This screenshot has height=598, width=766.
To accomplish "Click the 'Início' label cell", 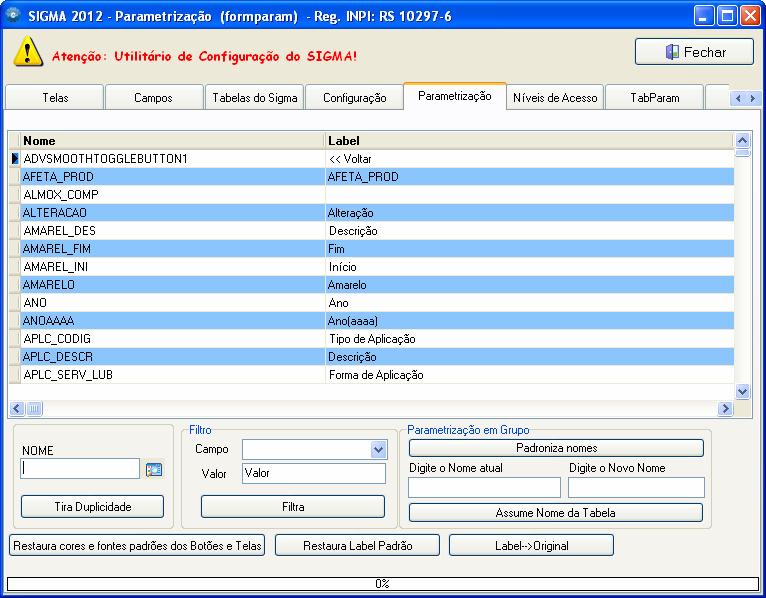I will coord(530,267).
